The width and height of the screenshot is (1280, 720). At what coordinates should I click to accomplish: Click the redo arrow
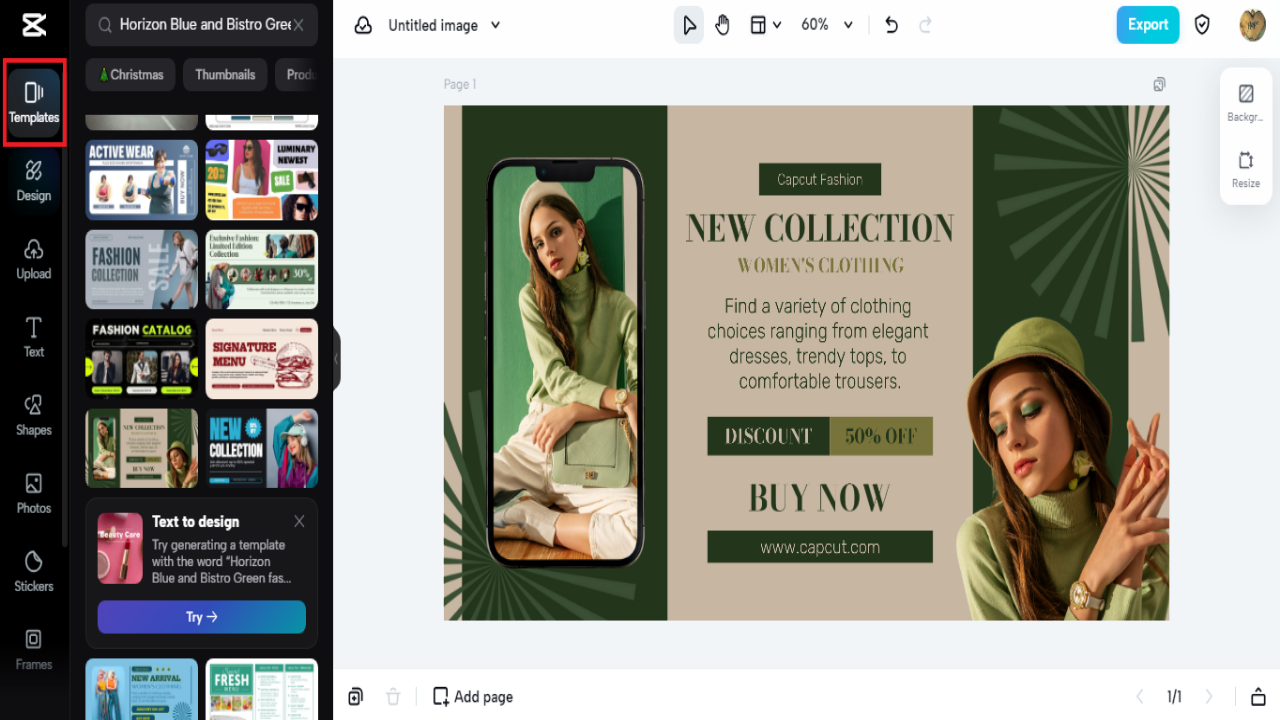point(925,25)
